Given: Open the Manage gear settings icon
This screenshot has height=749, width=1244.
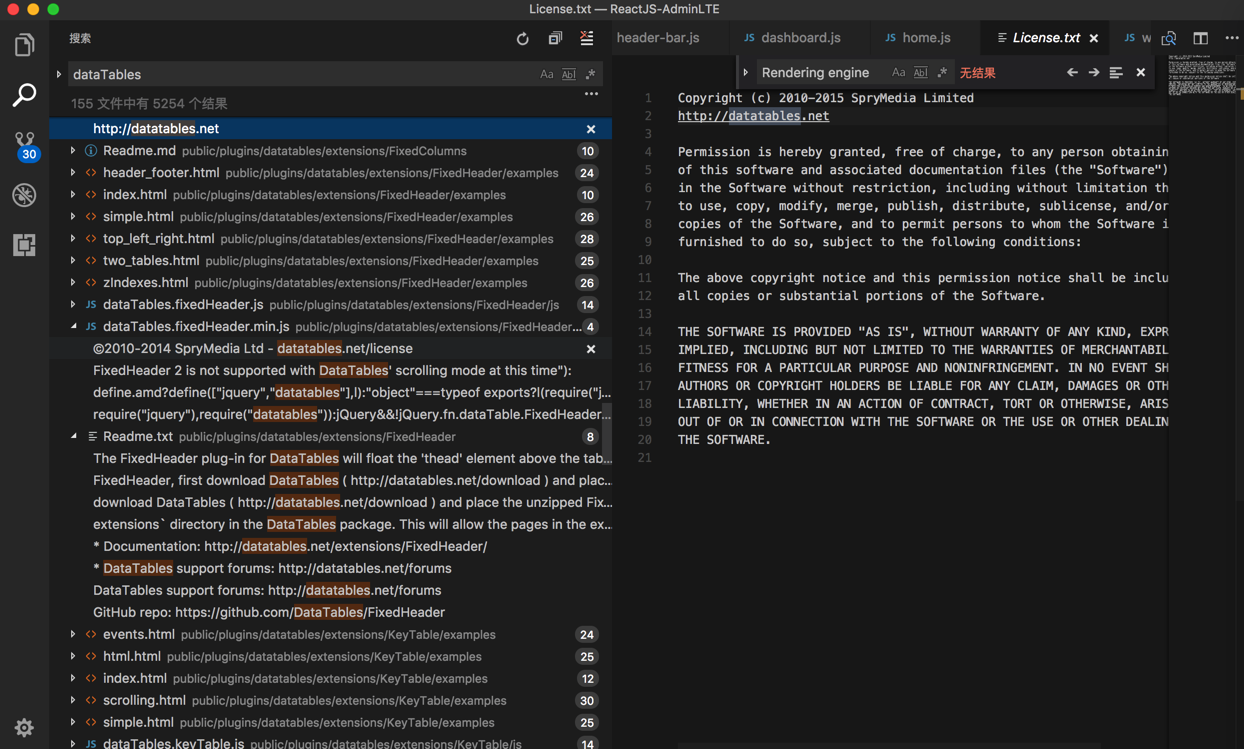Looking at the screenshot, I should [x=24, y=727].
